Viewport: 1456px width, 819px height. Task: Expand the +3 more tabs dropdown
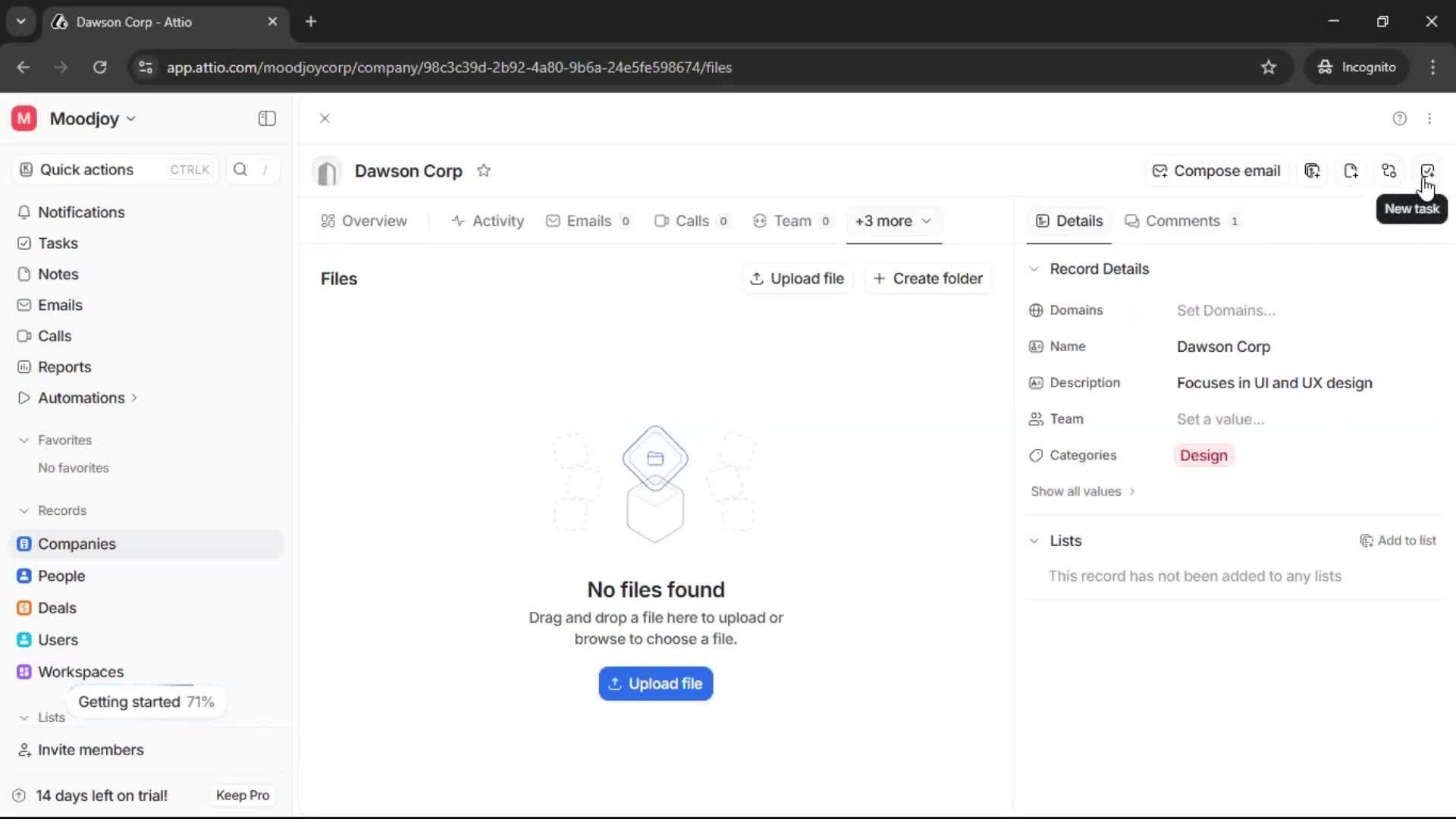(x=893, y=221)
